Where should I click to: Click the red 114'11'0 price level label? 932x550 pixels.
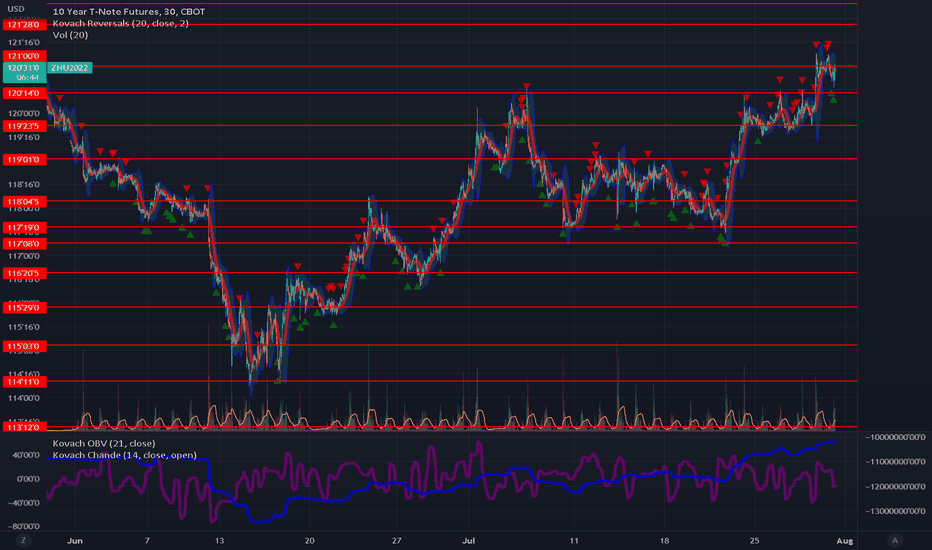(x=24, y=382)
